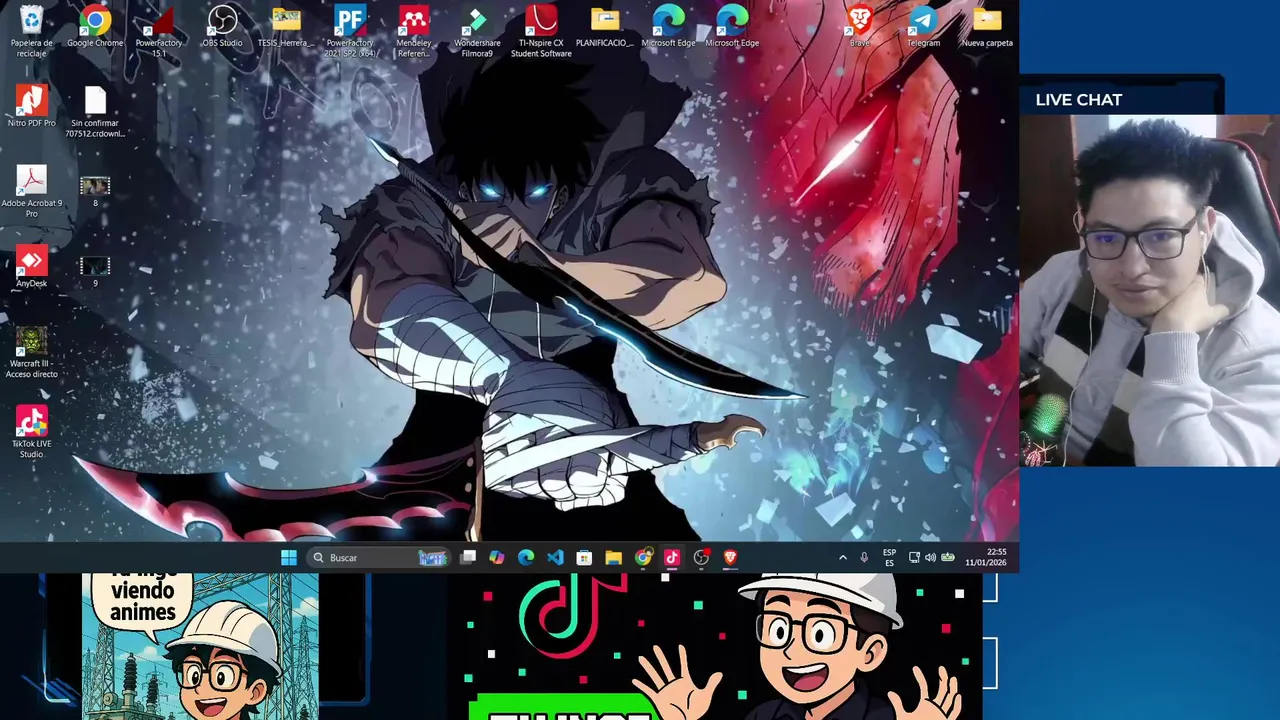Screen dimensions: 1280x720
Task: Select the AnyDesk desktop shortcut
Action: click(x=31, y=266)
